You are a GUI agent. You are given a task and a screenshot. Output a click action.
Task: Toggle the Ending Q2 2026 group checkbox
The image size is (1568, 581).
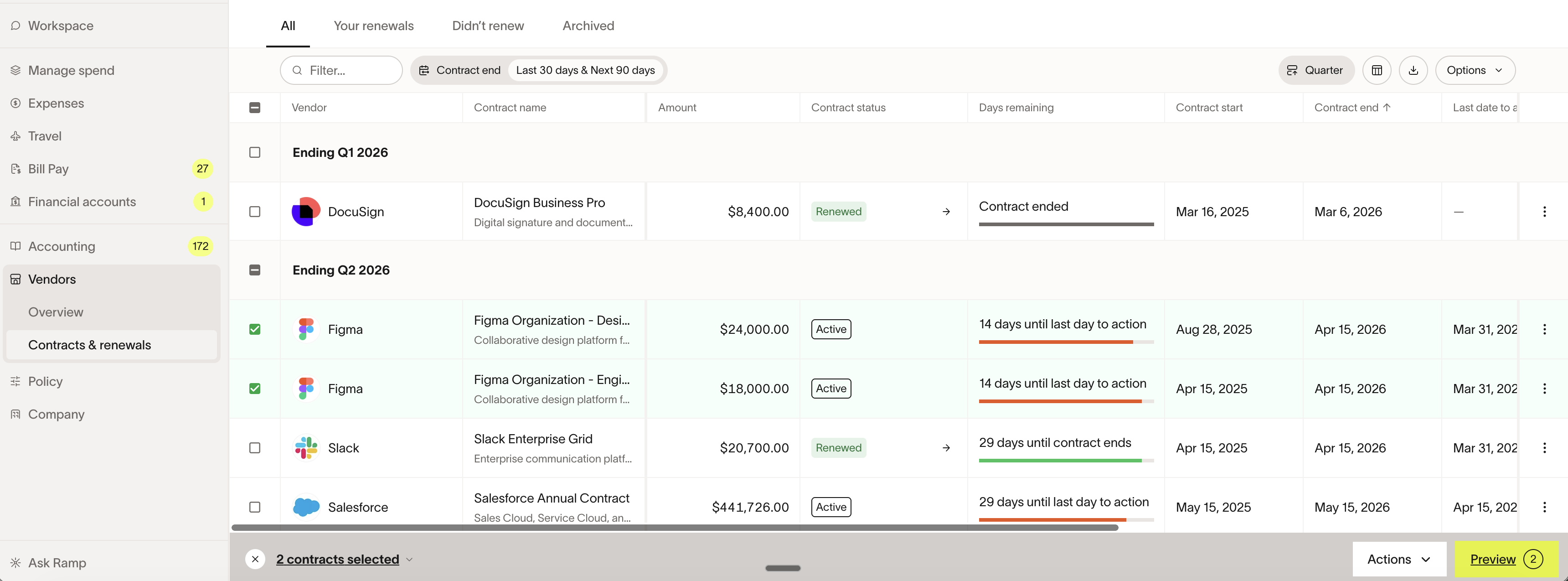click(255, 270)
